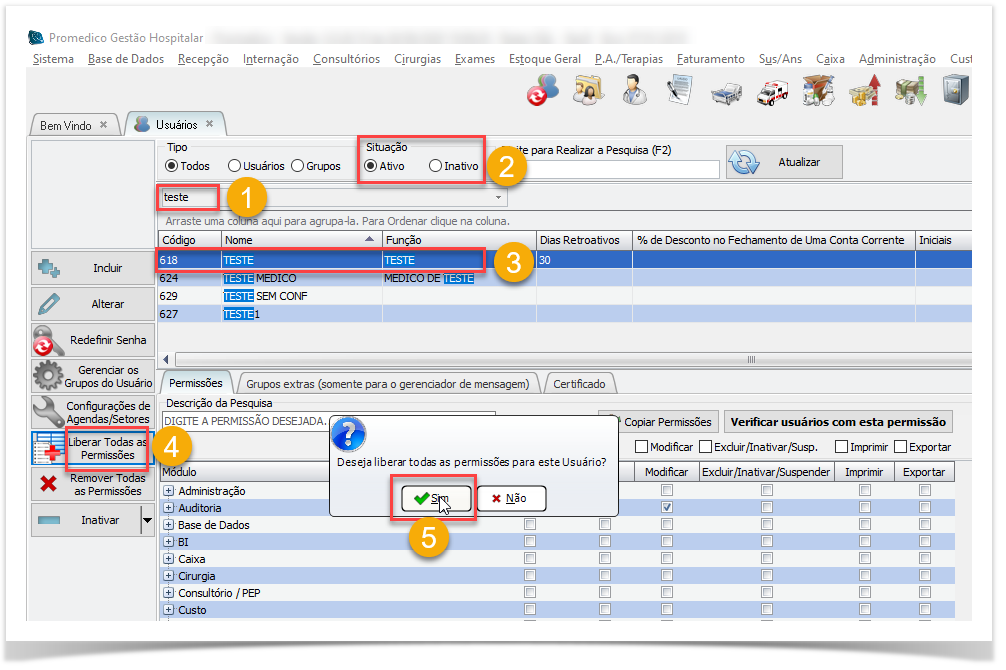
Task: Click the Descrição da Pesquisa input field
Action: point(328,421)
